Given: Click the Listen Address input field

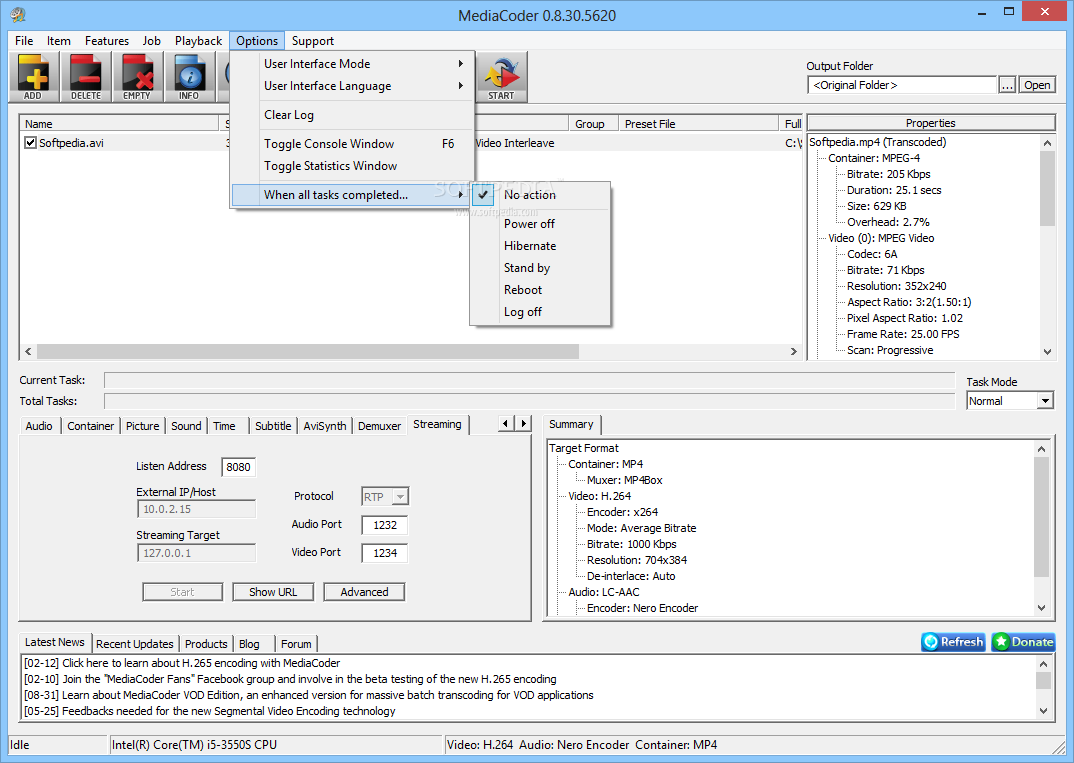Looking at the screenshot, I should point(238,467).
